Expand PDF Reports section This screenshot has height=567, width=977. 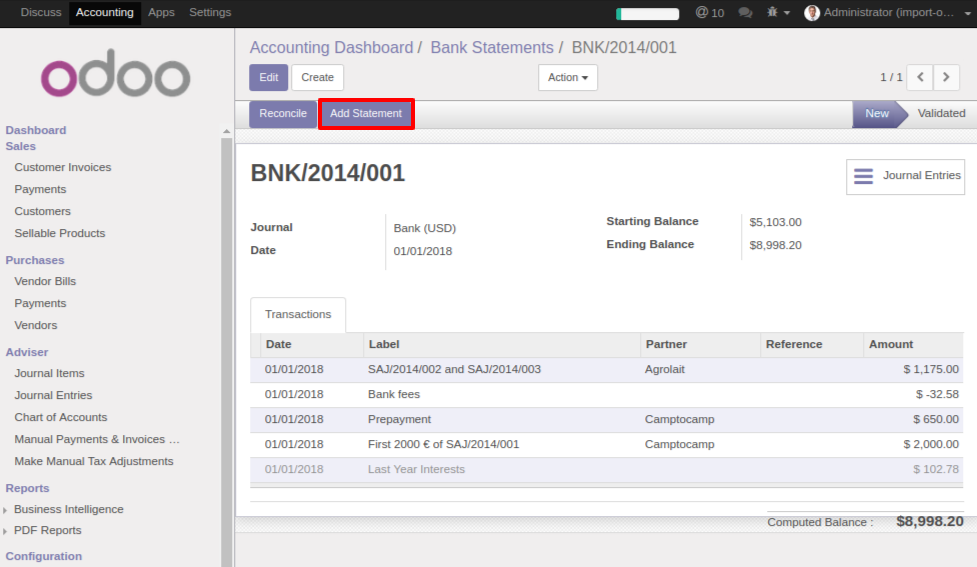click(47, 530)
